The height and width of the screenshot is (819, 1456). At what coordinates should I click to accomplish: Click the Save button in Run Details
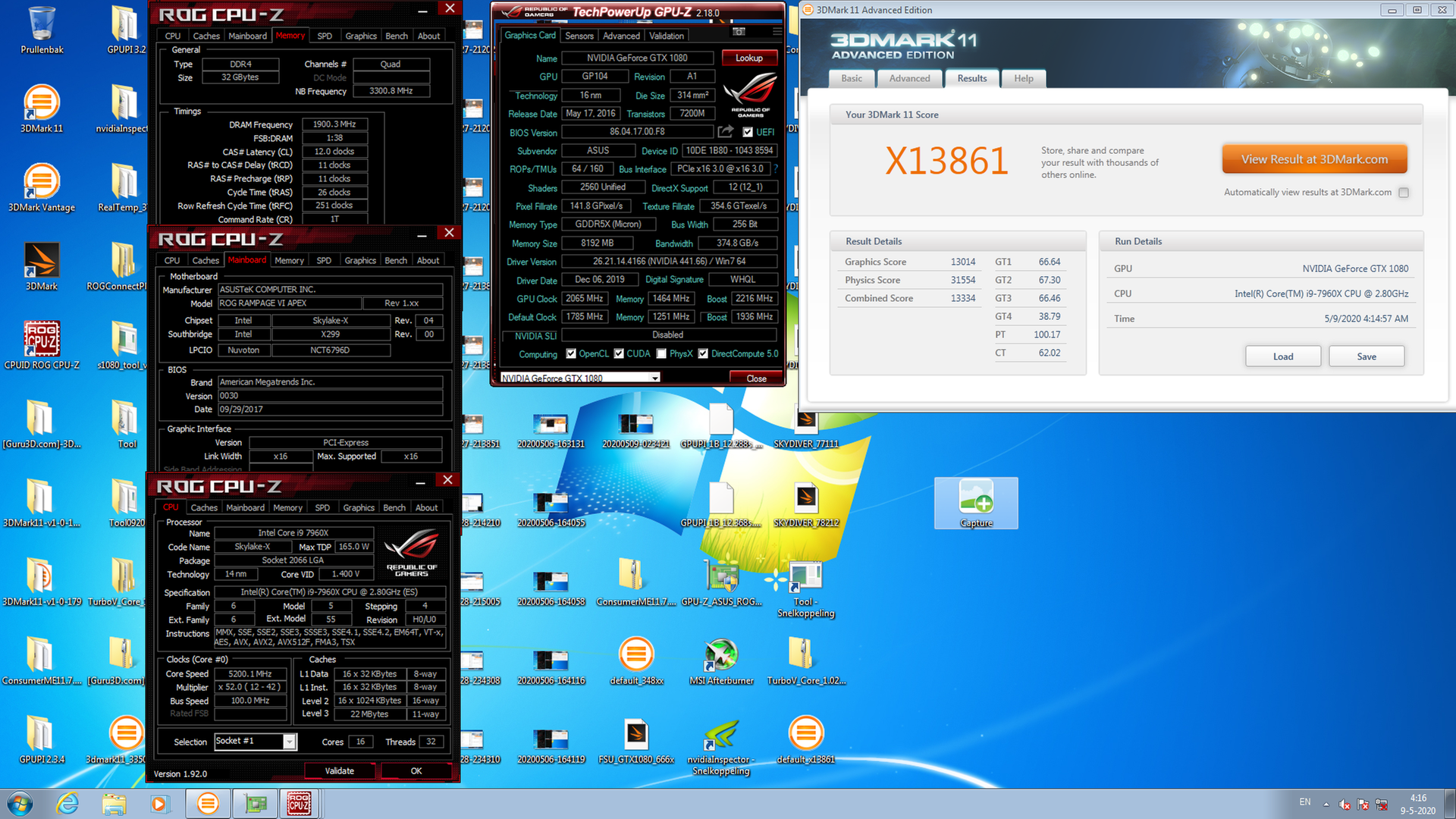[1367, 356]
